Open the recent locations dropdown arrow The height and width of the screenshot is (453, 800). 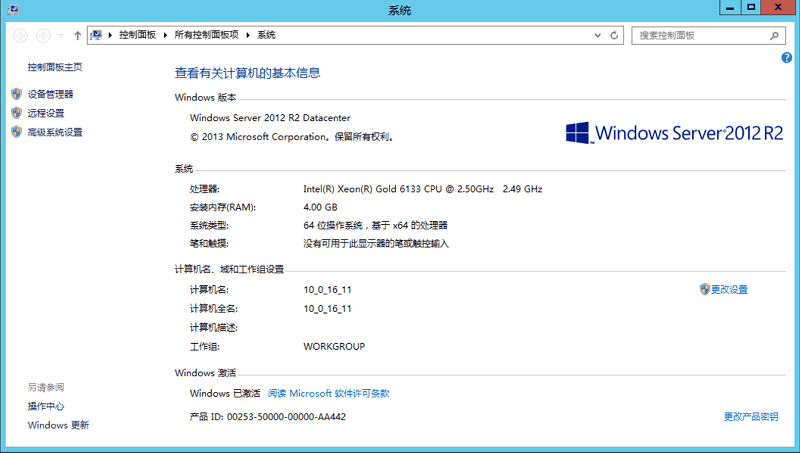click(x=61, y=35)
